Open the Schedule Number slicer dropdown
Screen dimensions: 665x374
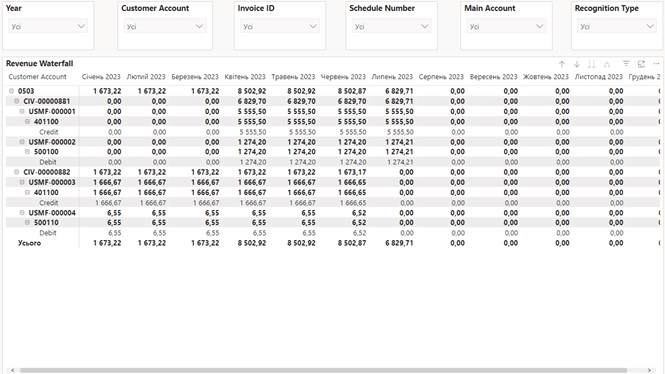tap(391, 26)
